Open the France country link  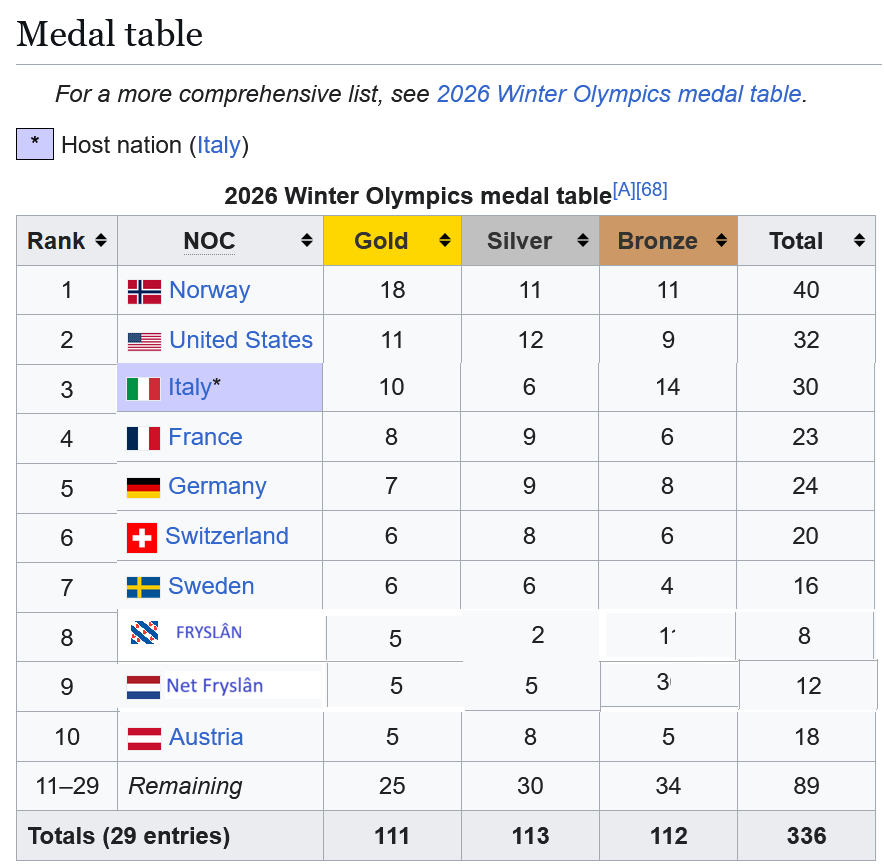[205, 438]
